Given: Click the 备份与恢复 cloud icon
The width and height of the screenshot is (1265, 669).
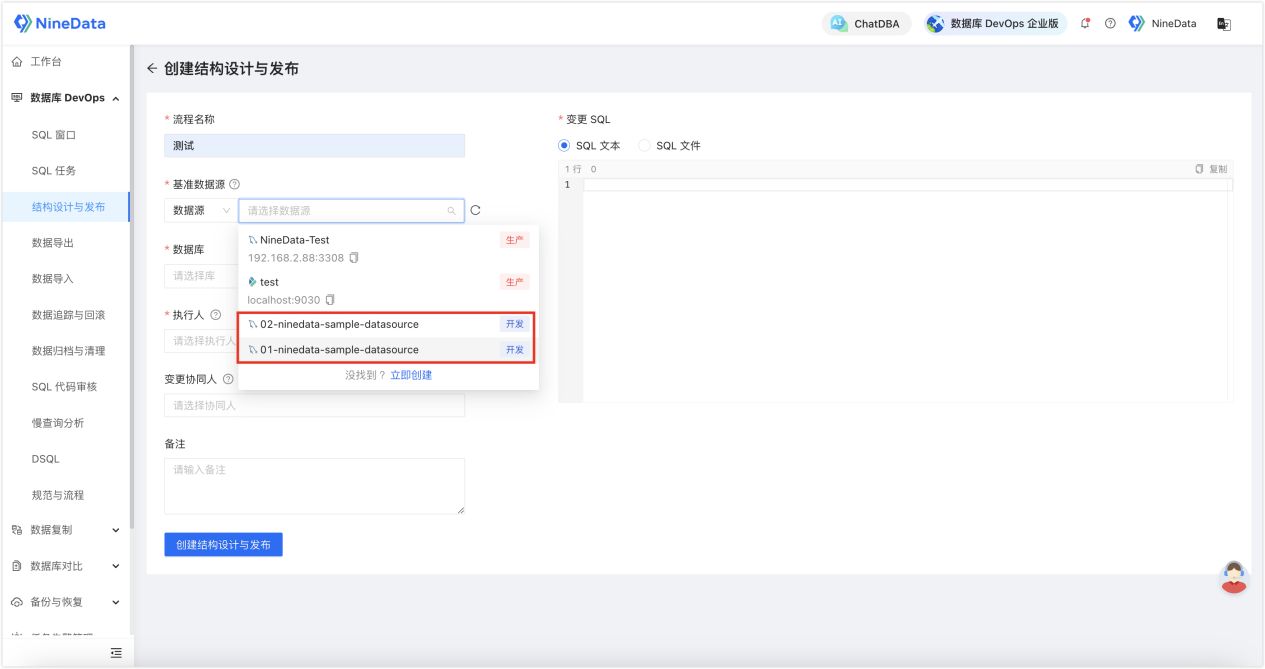Looking at the screenshot, I should pyautogui.click(x=17, y=602).
